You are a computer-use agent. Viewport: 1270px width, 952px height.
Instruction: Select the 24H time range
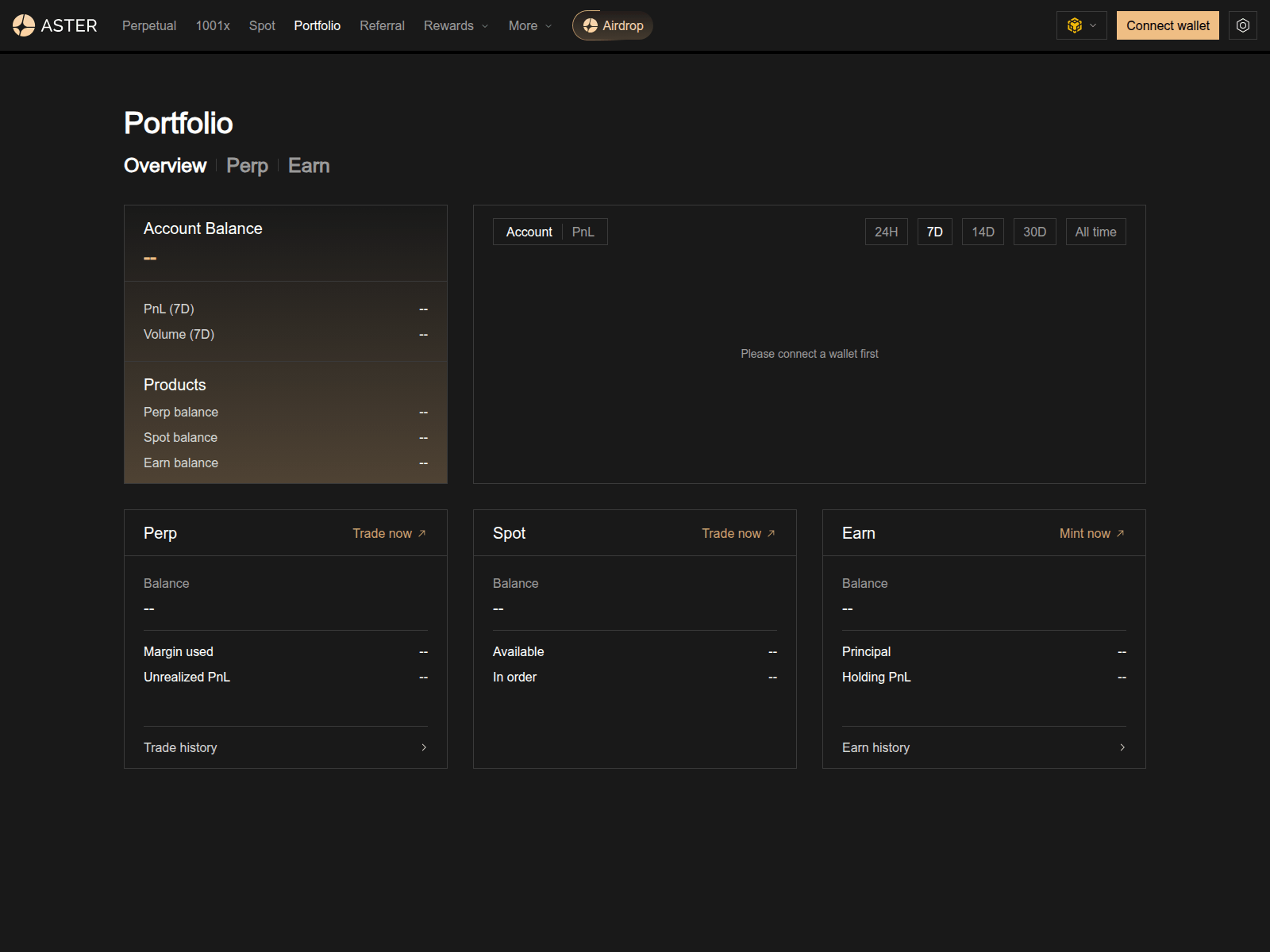(x=886, y=231)
